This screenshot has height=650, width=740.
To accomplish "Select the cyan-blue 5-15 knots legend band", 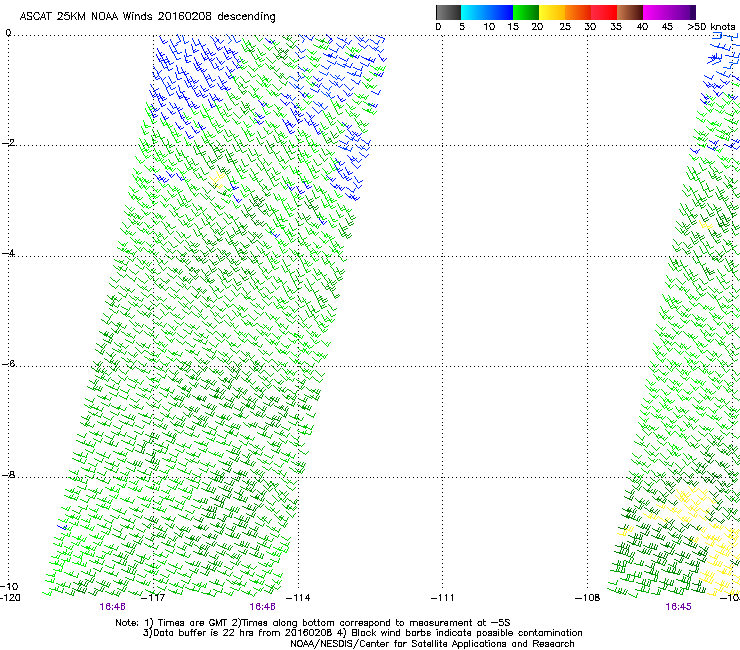I will (x=487, y=12).
